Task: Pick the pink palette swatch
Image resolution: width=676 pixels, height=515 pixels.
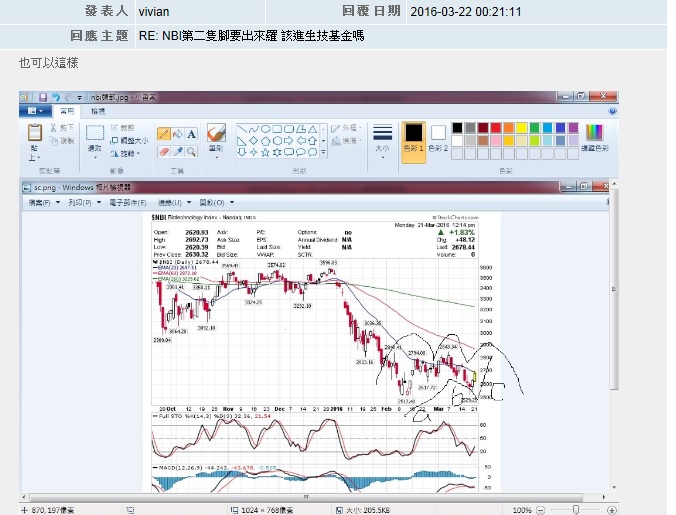Action: point(496,140)
